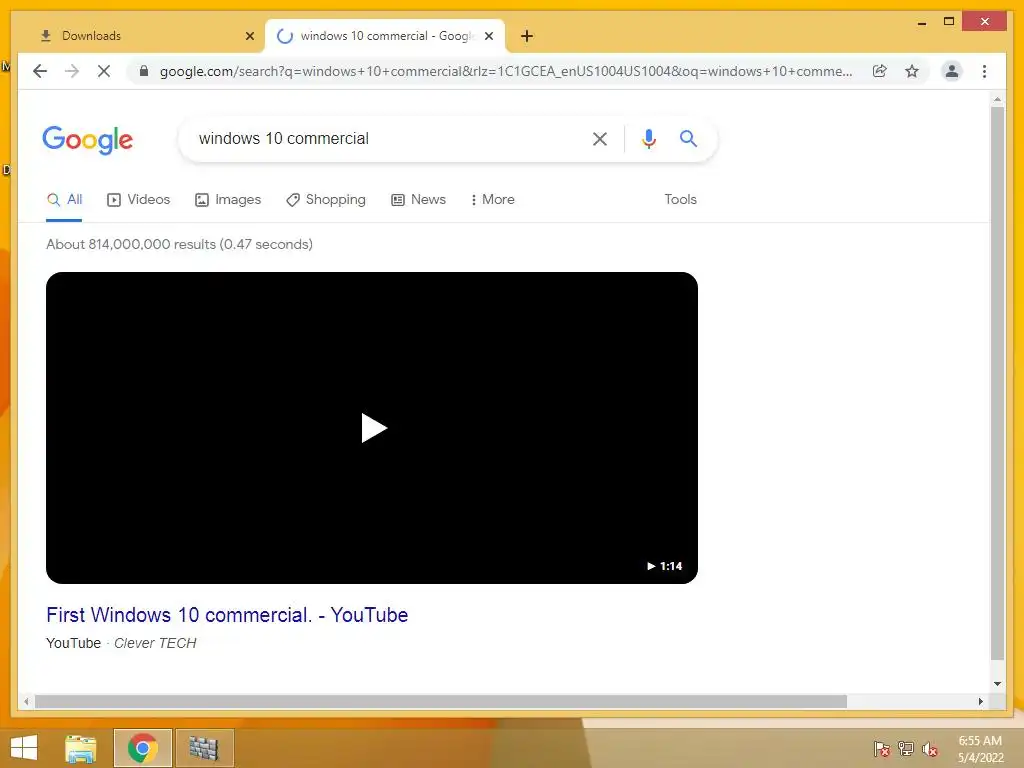Submit the search with the magnifier icon

688,138
